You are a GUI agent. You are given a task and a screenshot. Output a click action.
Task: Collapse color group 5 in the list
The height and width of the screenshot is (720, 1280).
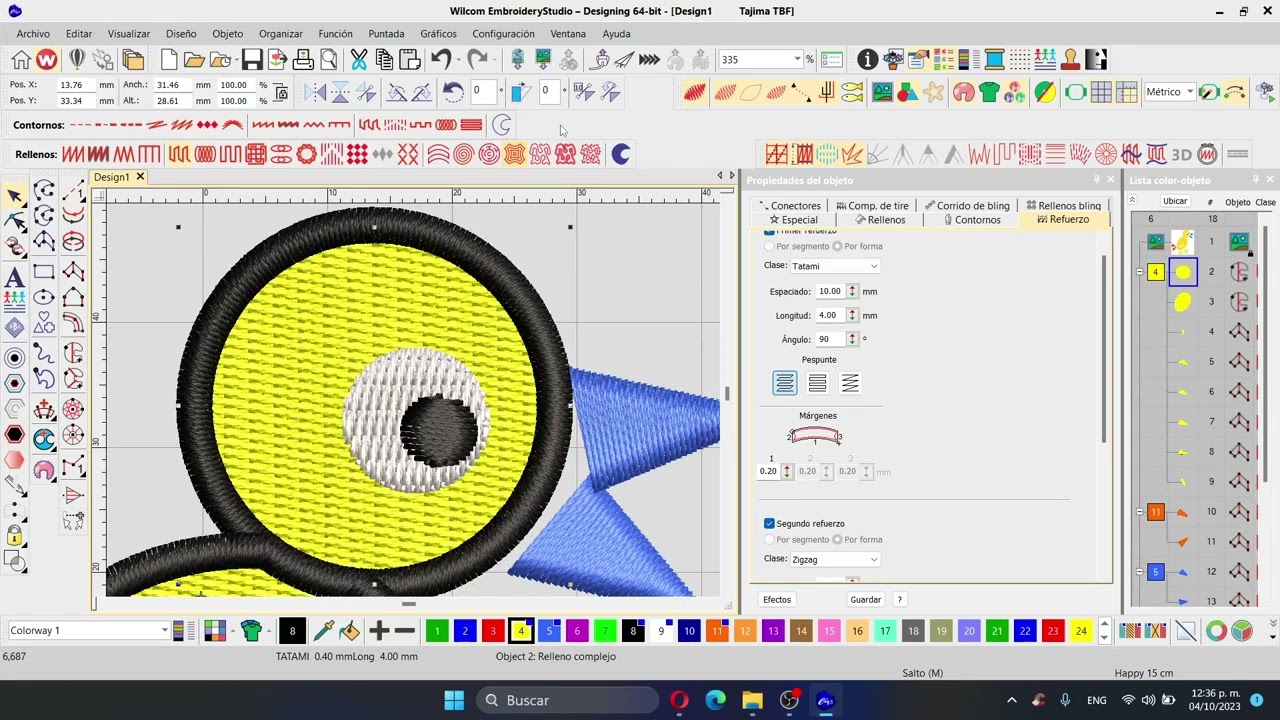coord(1140,572)
